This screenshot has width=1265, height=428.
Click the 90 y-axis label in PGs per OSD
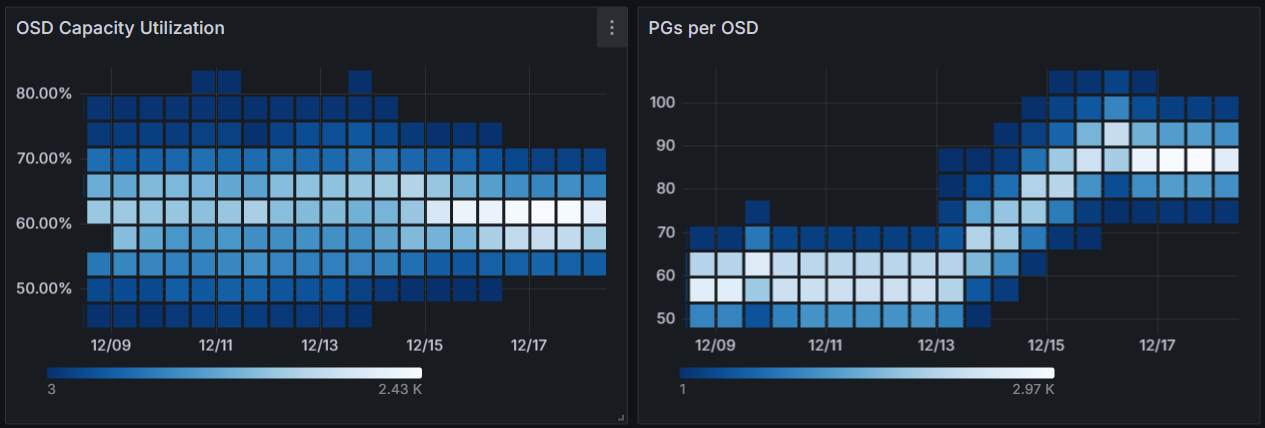click(x=667, y=145)
